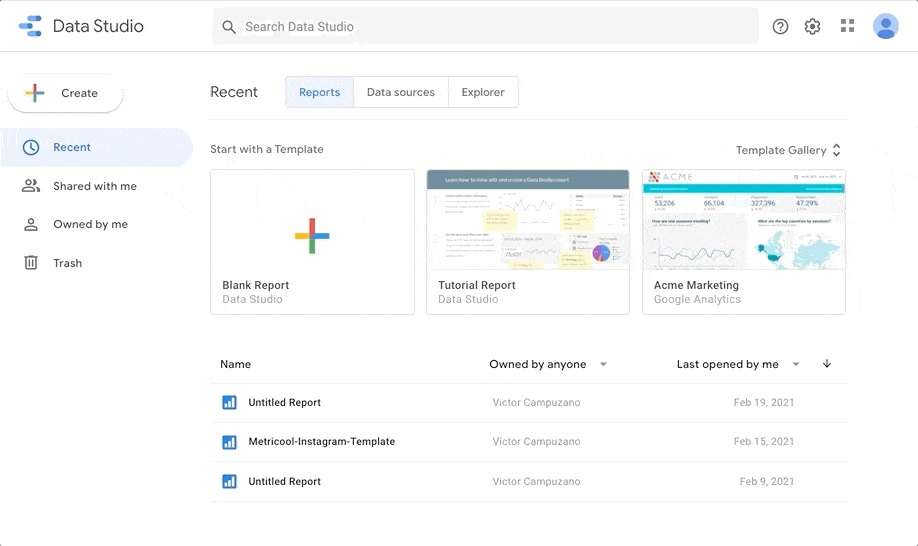Select the Reports tab

coord(320,92)
